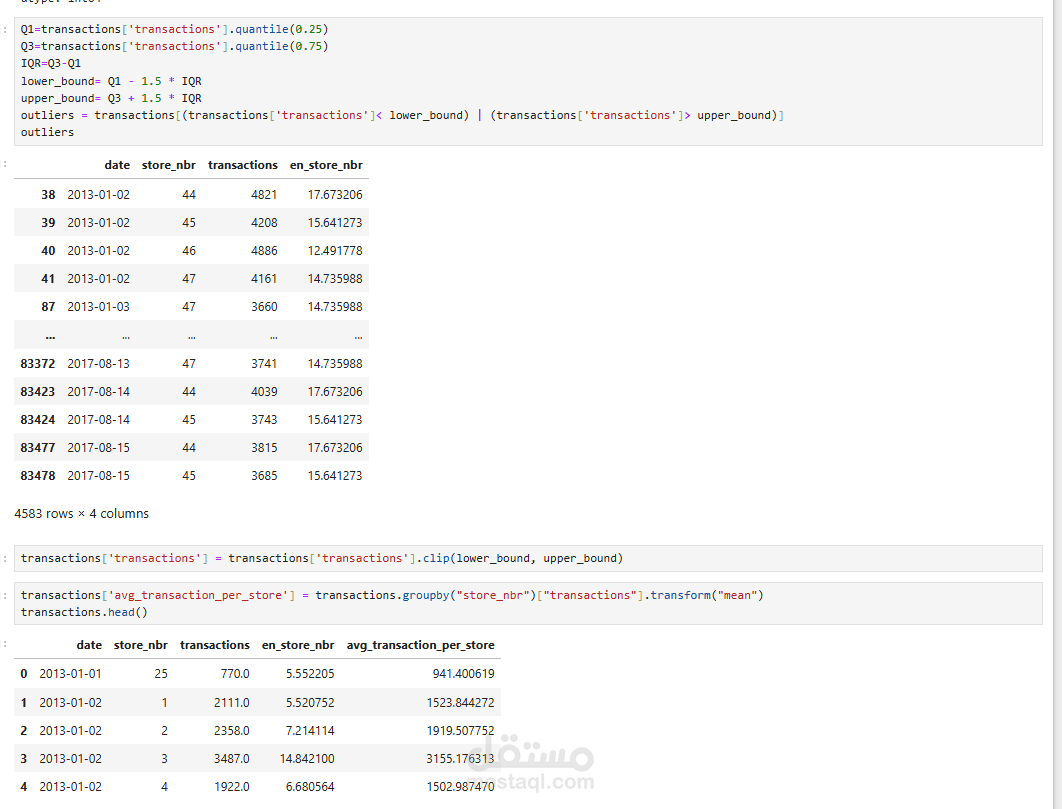Click transactions value 1922.0

(x=232, y=787)
